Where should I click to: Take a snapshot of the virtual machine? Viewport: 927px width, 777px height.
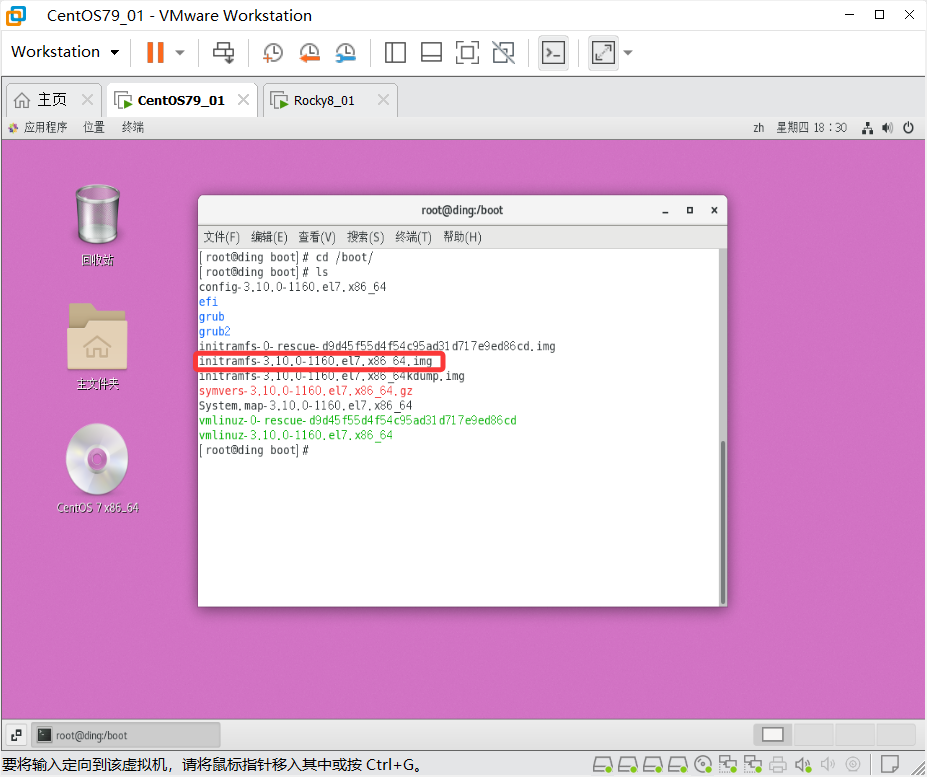pos(272,52)
